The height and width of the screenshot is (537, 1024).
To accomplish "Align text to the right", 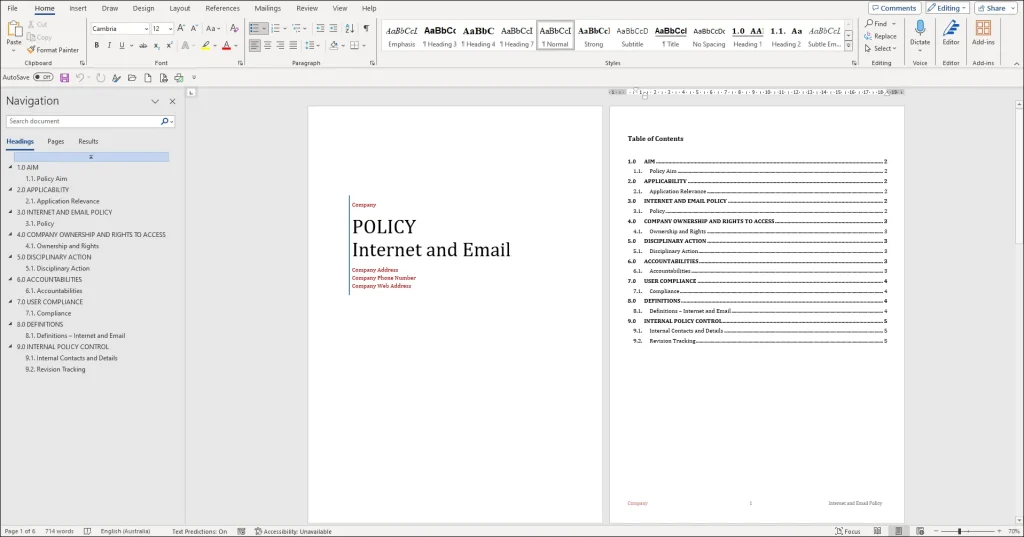I will coord(280,46).
